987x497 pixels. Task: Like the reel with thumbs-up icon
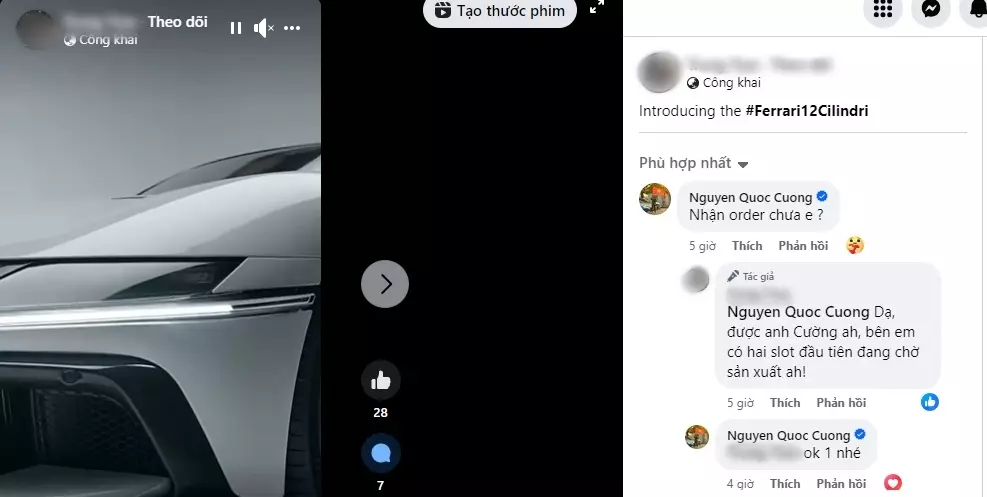pos(380,380)
